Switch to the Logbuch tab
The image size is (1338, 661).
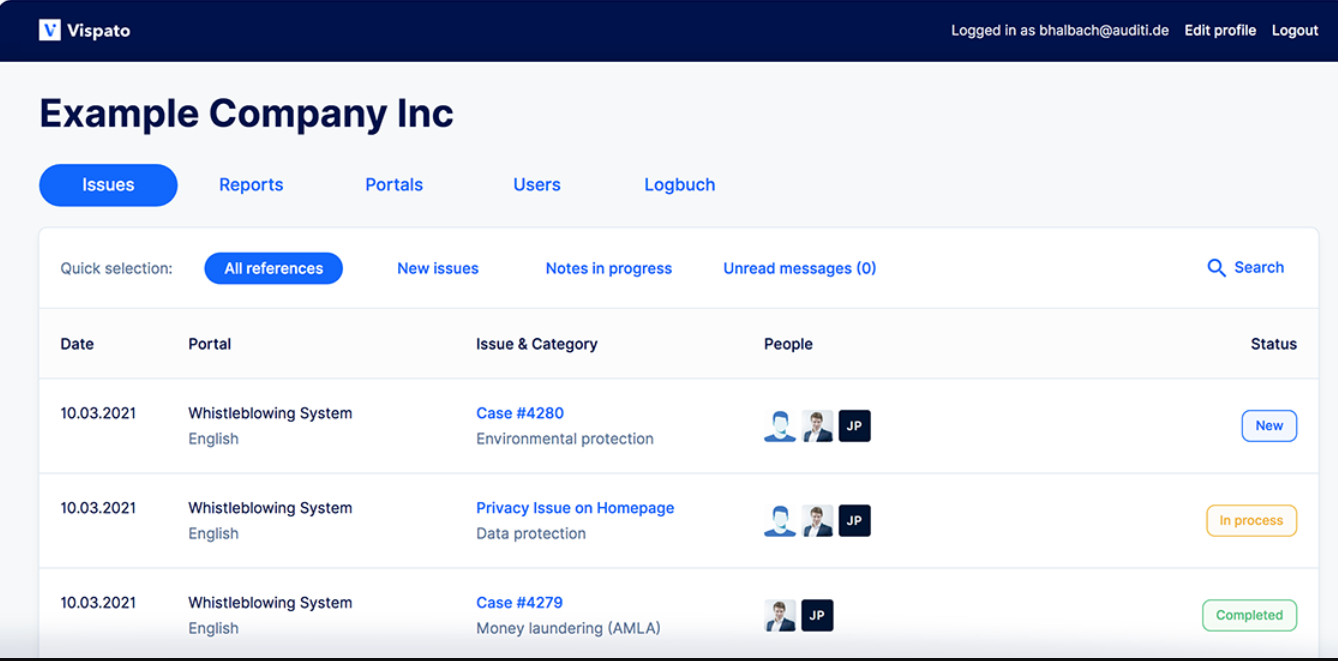click(680, 184)
